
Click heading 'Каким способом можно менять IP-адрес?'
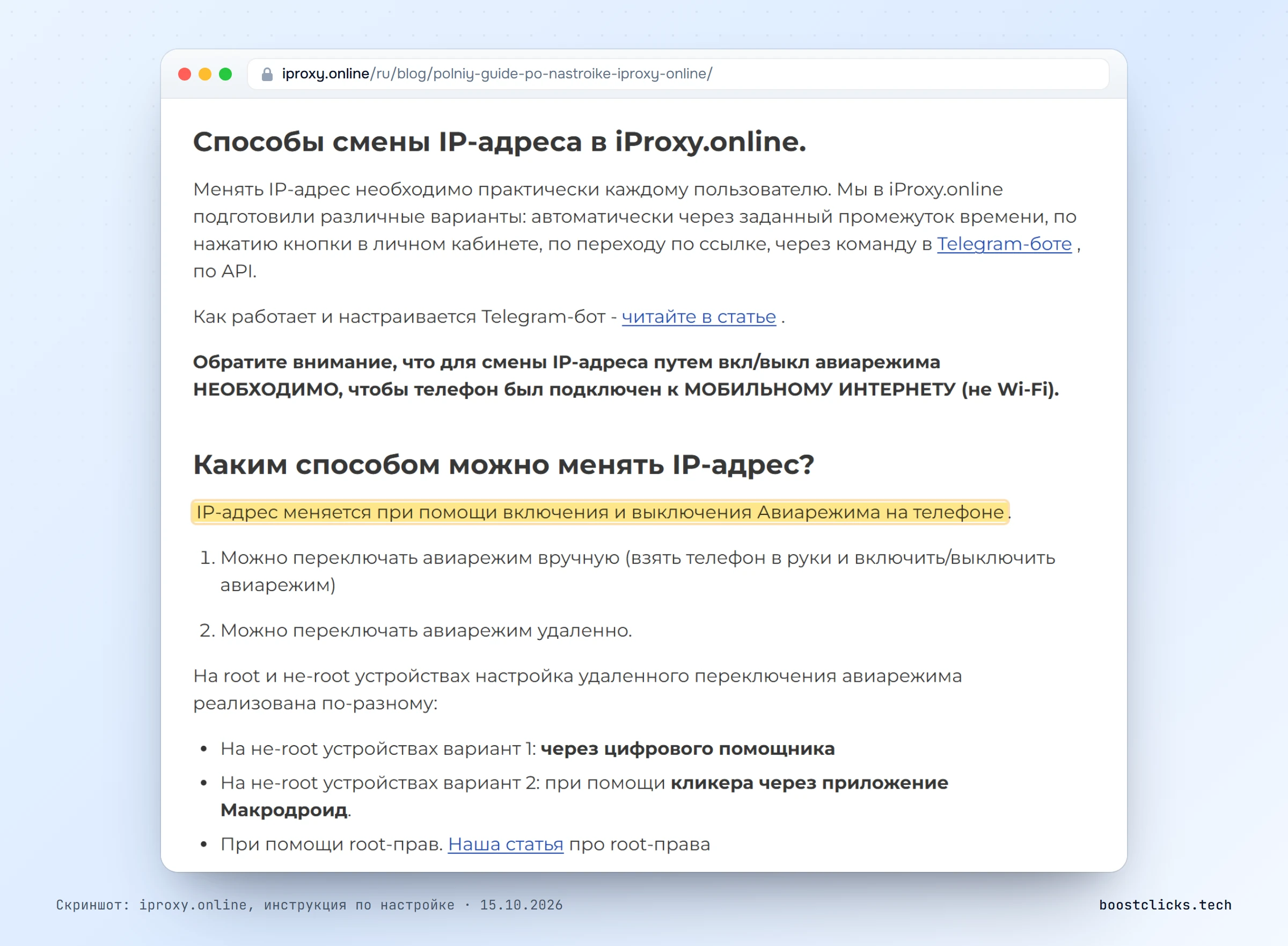coord(503,464)
